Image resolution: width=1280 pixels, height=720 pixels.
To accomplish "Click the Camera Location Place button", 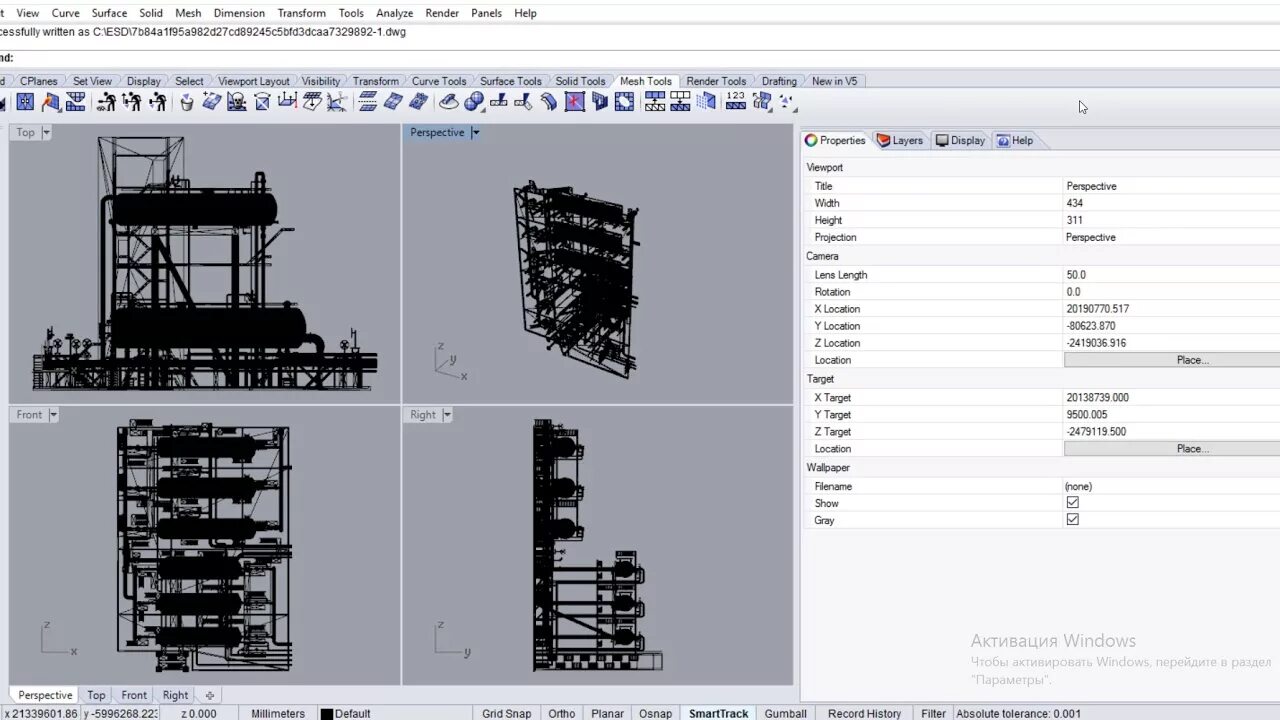I will 1172,360.
